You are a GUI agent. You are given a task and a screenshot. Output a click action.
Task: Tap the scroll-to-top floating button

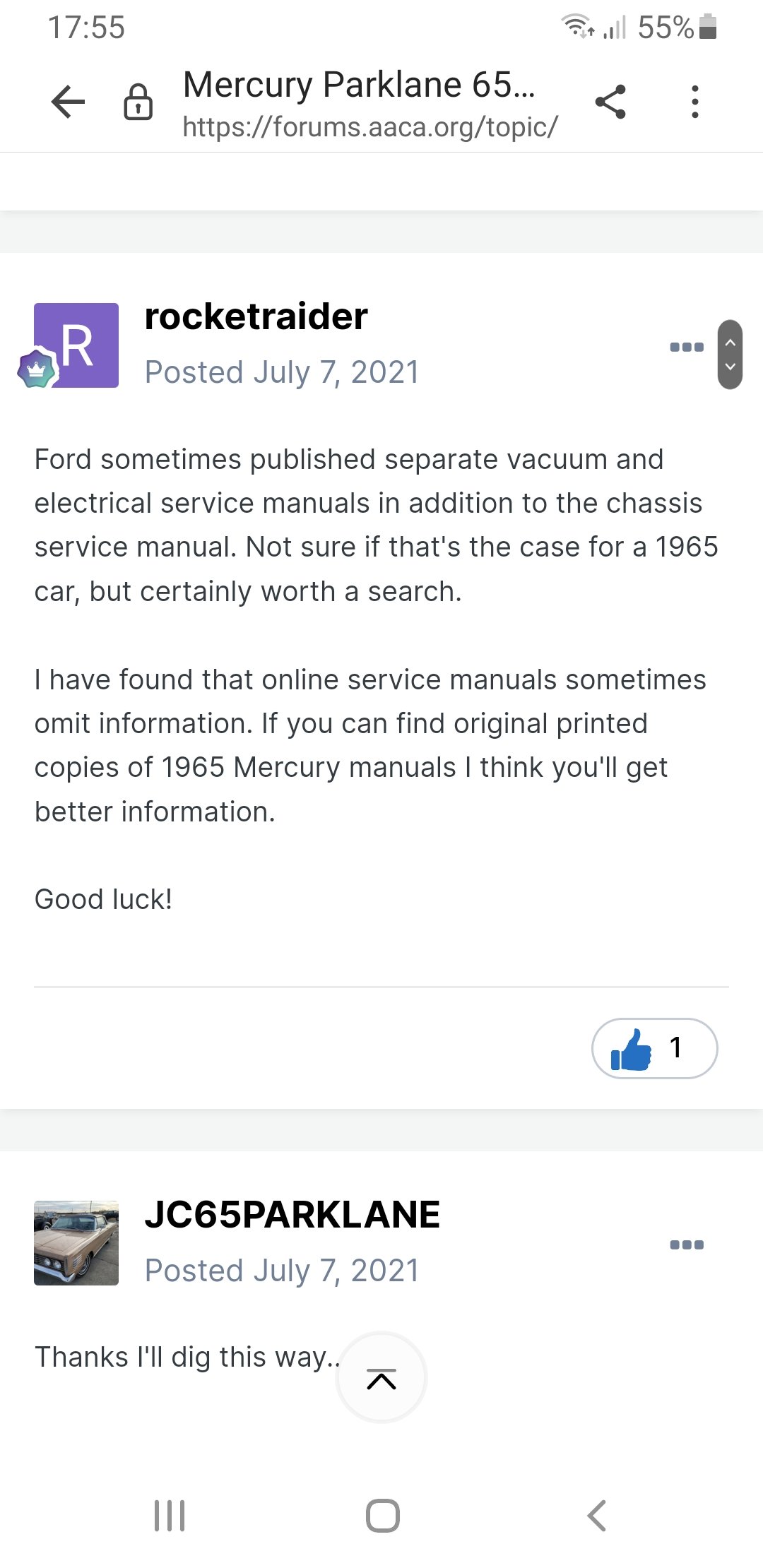pyautogui.click(x=381, y=1377)
